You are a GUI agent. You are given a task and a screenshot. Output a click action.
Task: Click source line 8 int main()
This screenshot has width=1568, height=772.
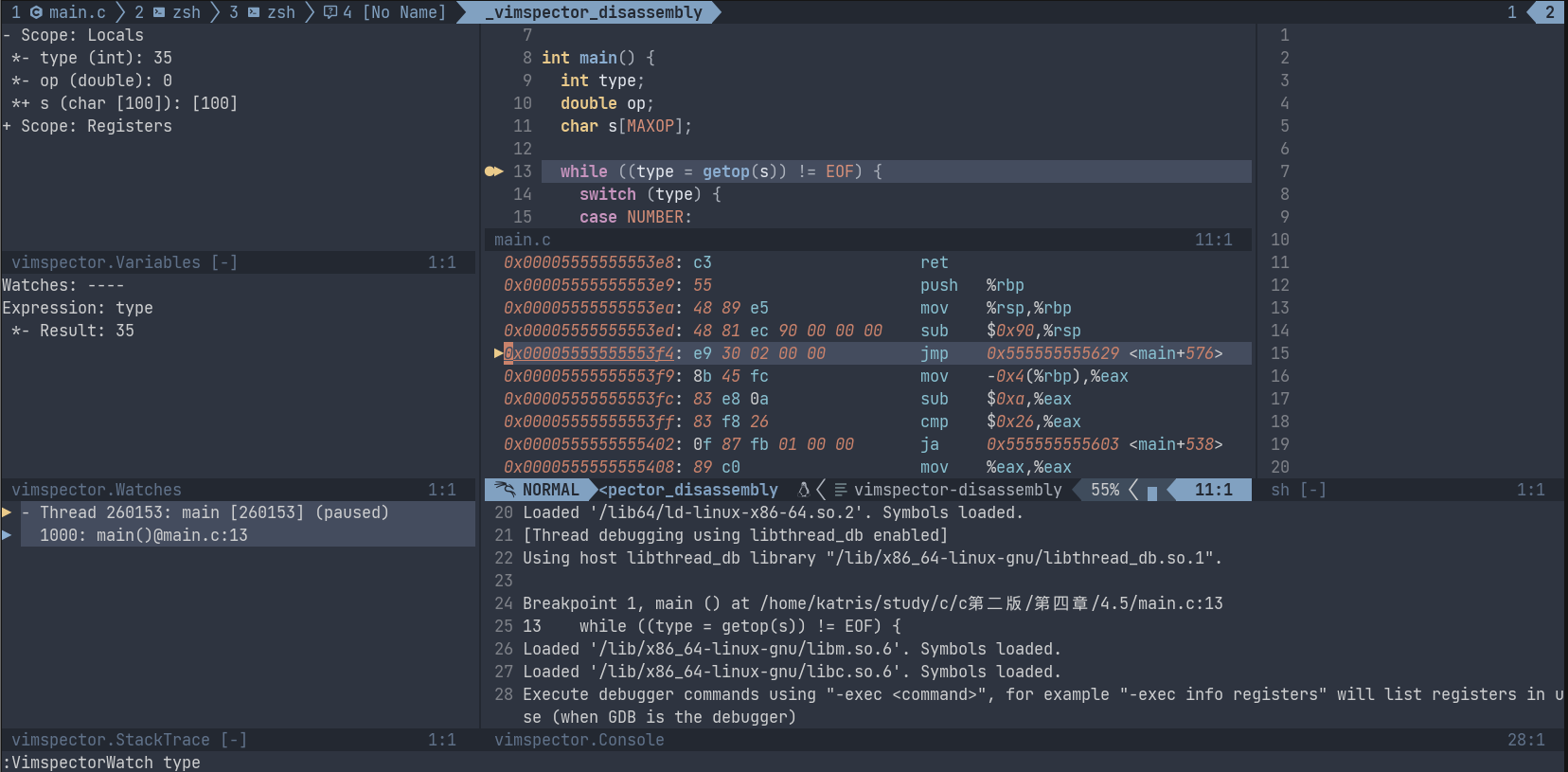pyautogui.click(x=597, y=58)
